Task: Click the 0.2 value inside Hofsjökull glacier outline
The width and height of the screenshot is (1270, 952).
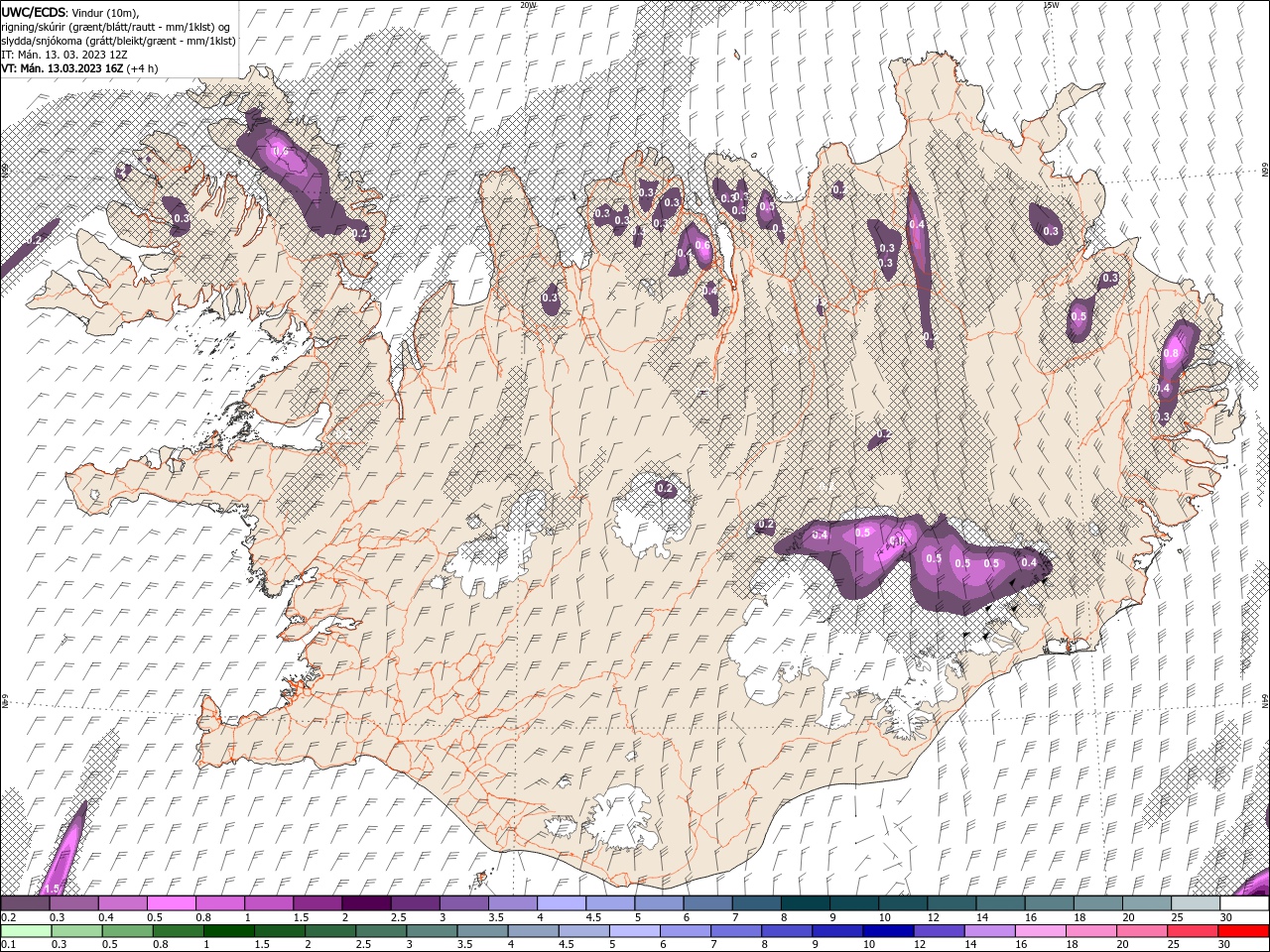Action: [x=665, y=488]
